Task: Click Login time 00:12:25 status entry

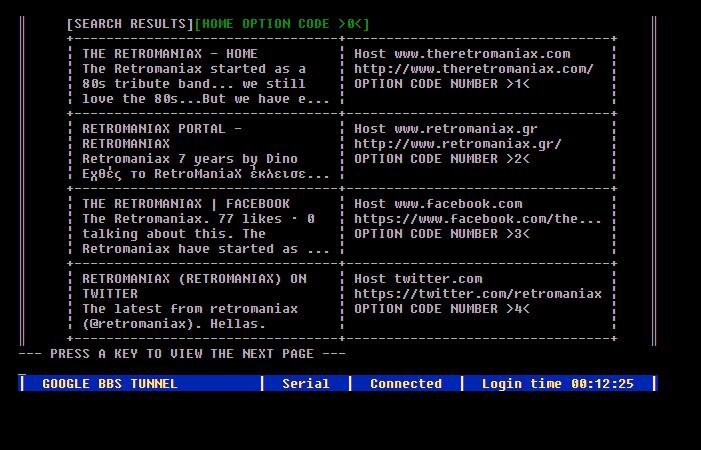Action: (557, 384)
